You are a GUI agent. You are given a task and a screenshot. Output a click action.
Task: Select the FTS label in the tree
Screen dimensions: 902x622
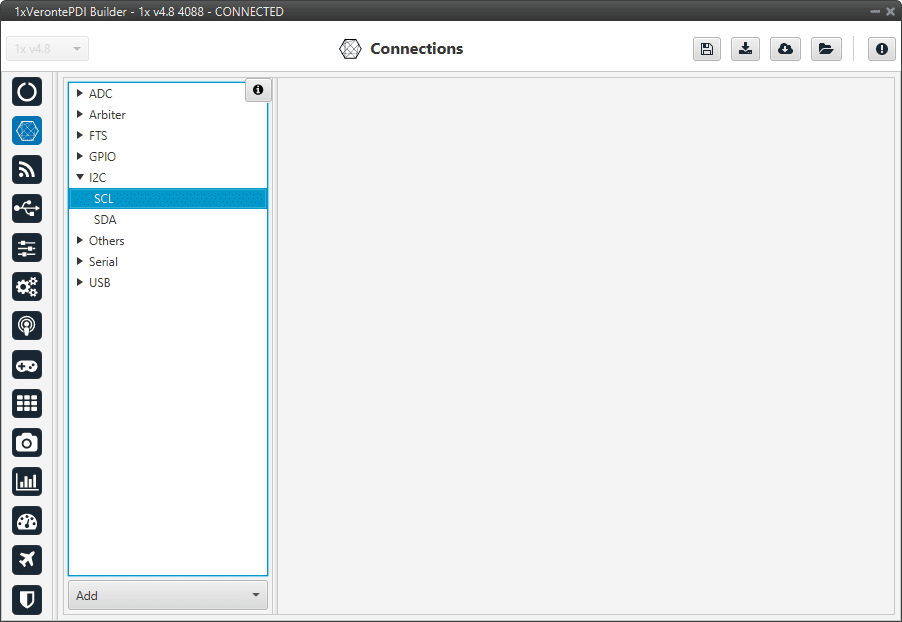pos(98,135)
